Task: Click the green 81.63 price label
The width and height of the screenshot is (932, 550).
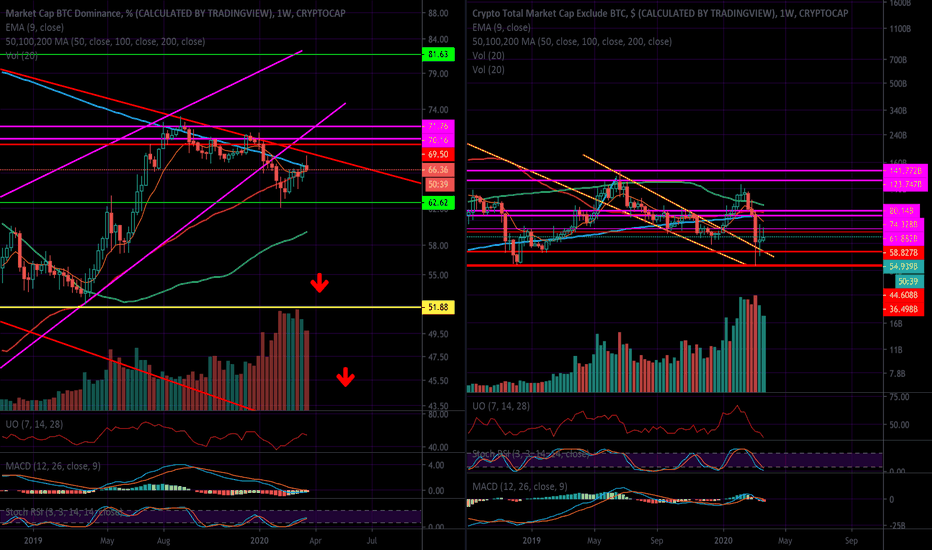Action: pos(438,55)
